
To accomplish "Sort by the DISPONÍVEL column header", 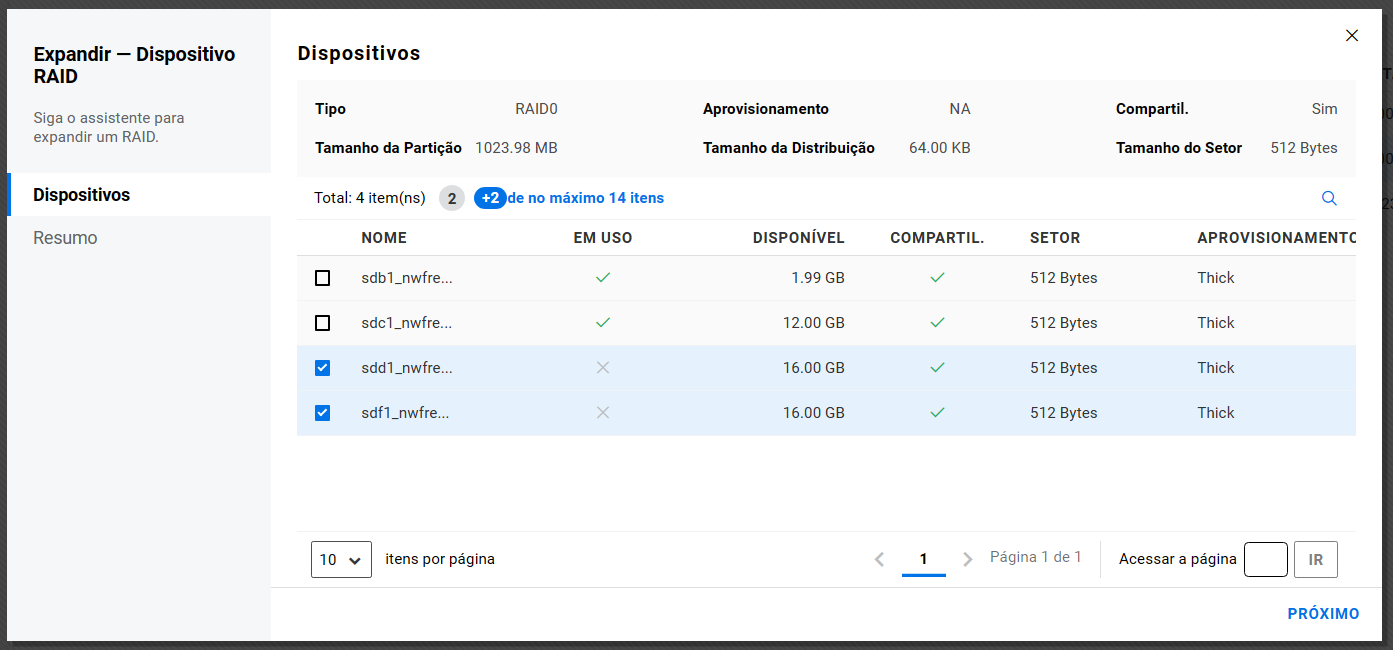I will 798,238.
